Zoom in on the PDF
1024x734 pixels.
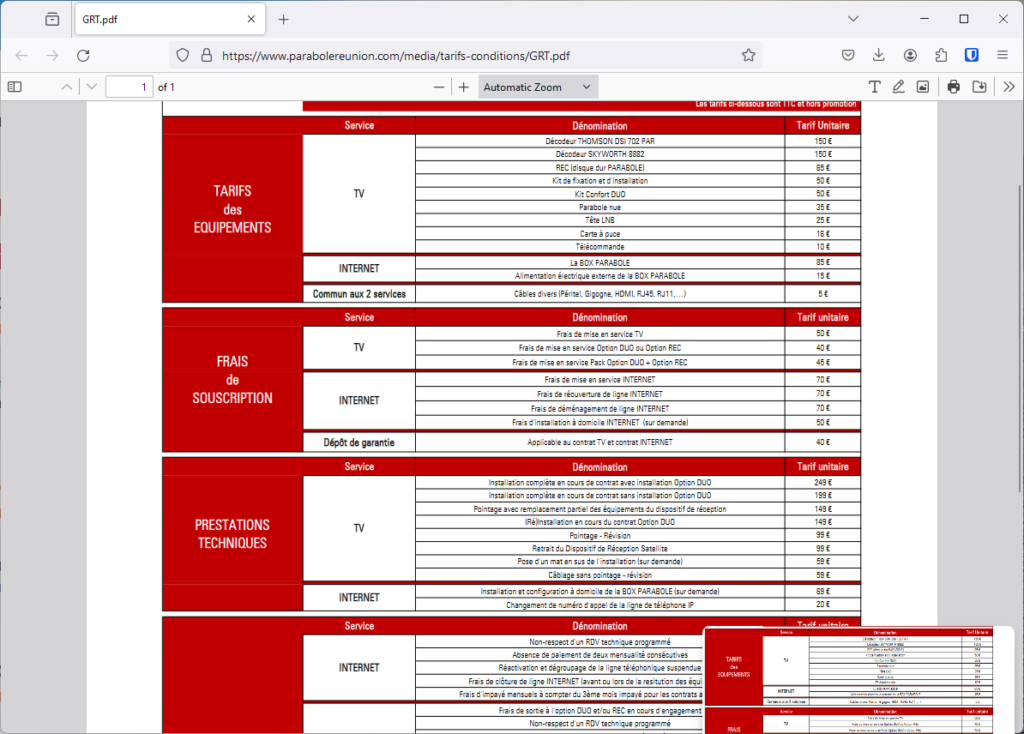click(x=464, y=87)
